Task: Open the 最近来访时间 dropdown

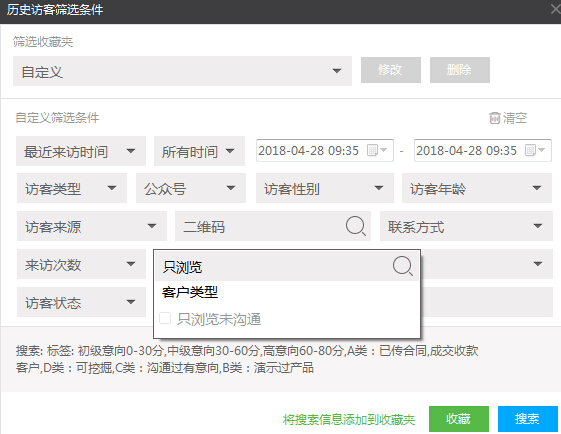Action: click(x=81, y=151)
